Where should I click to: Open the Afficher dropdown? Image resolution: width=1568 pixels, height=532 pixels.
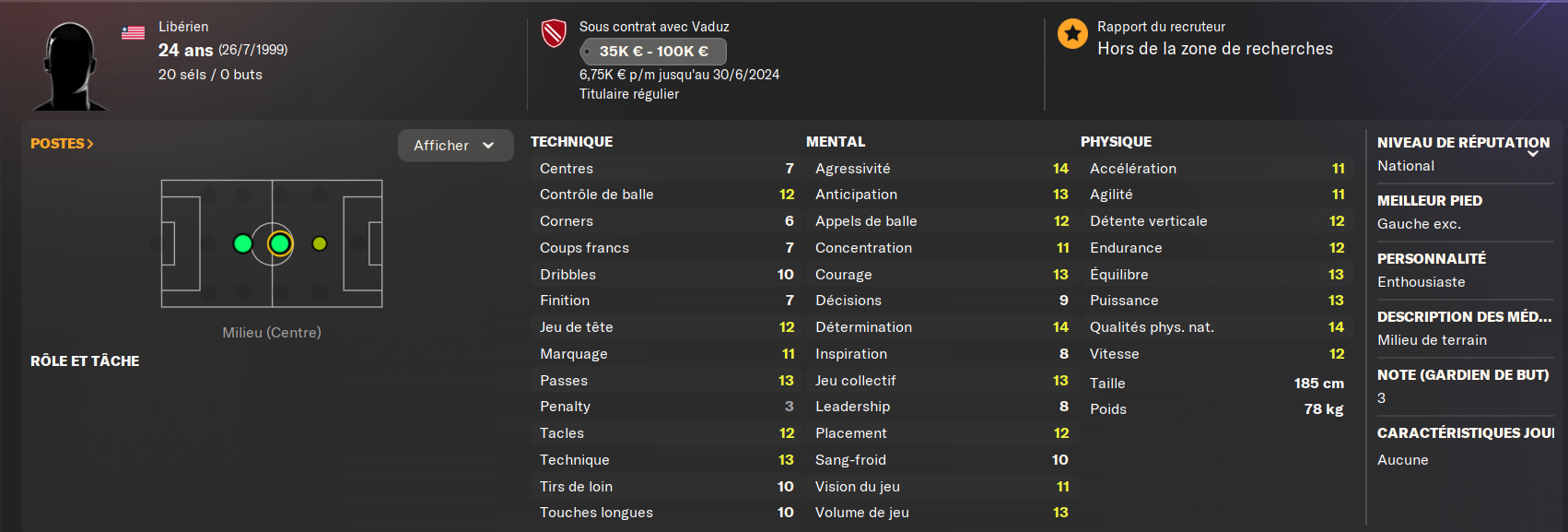455,146
